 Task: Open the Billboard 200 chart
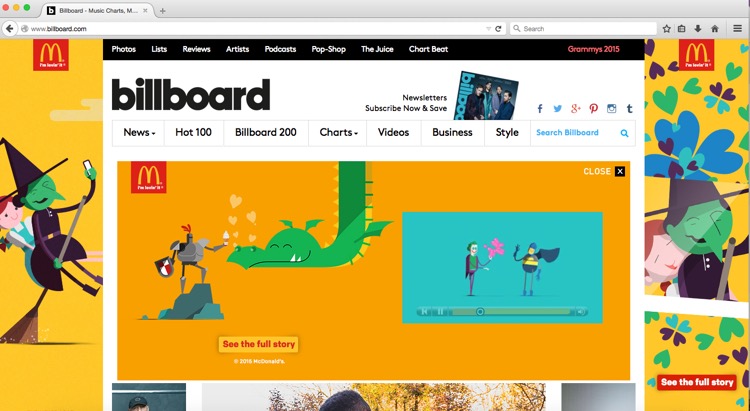click(265, 133)
